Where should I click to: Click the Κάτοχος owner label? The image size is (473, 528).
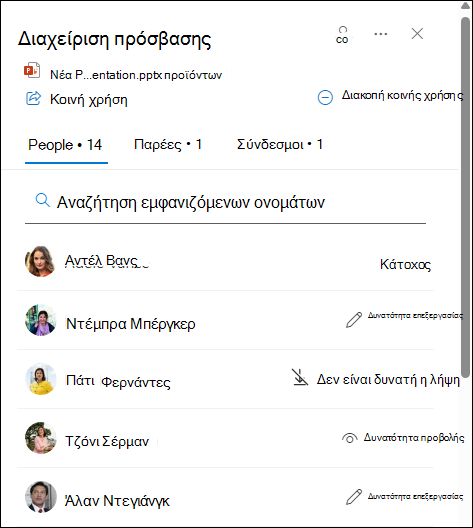click(x=405, y=265)
